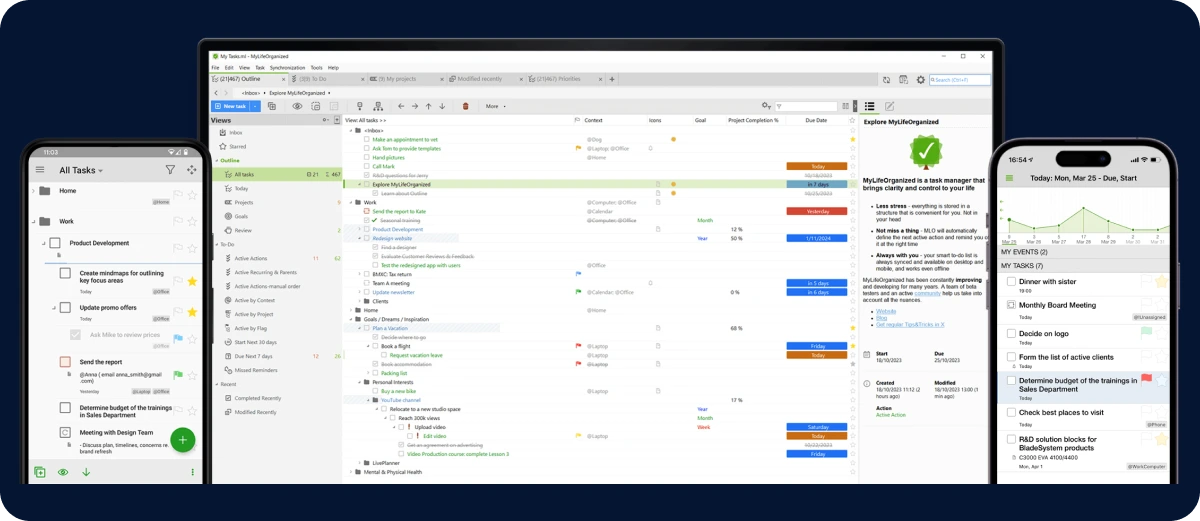Open the Website link in notes panel
Screen dimensions: 1200x521
pyautogui.click(x=886, y=311)
